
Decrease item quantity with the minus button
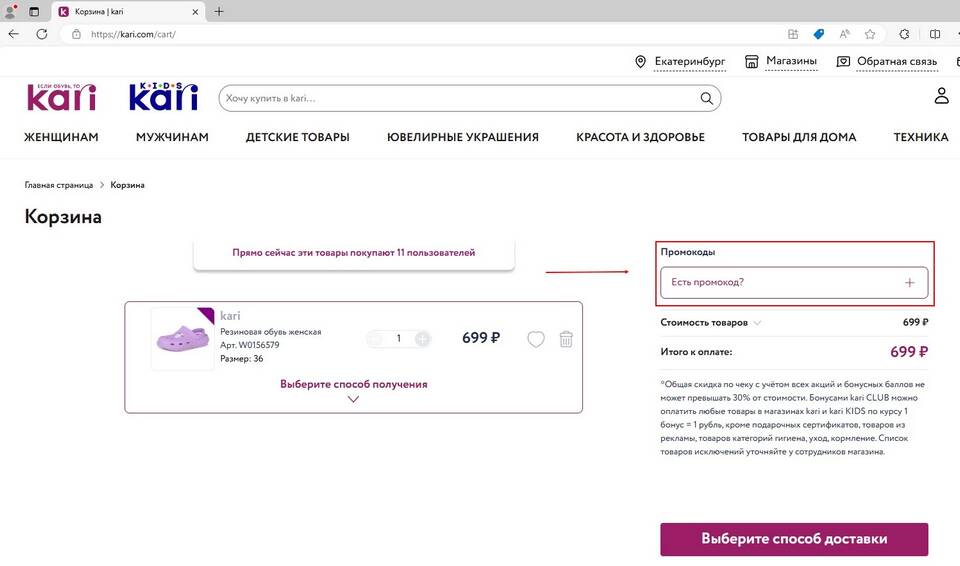pyautogui.click(x=375, y=339)
